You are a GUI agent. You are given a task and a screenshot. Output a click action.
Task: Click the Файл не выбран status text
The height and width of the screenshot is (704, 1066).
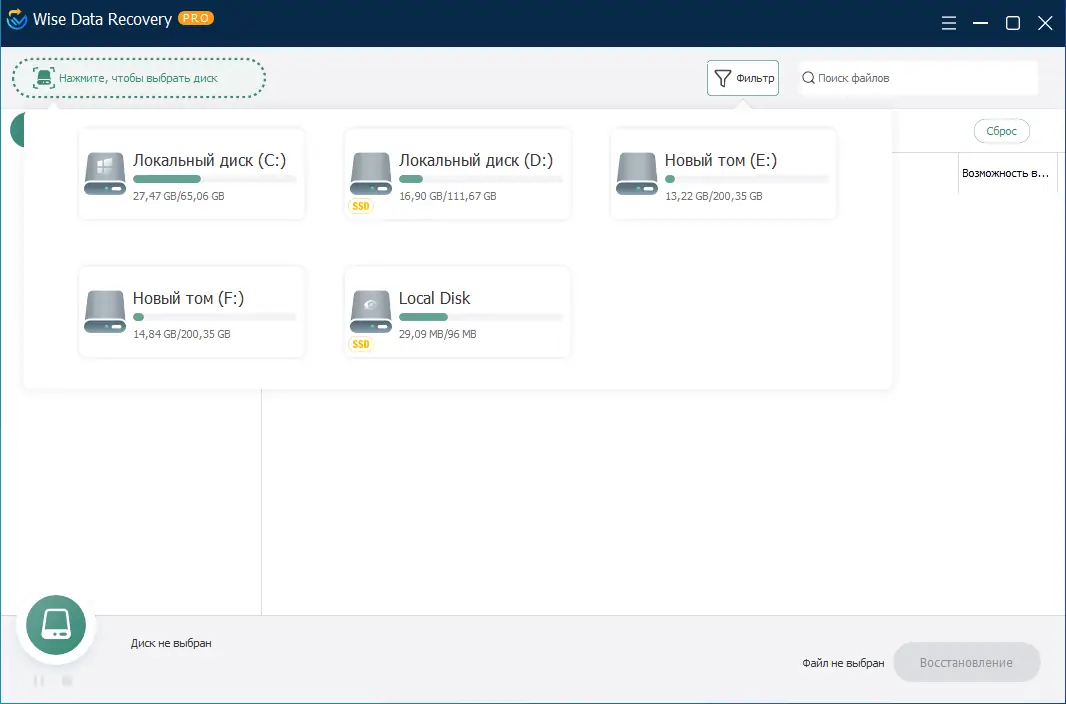point(843,663)
